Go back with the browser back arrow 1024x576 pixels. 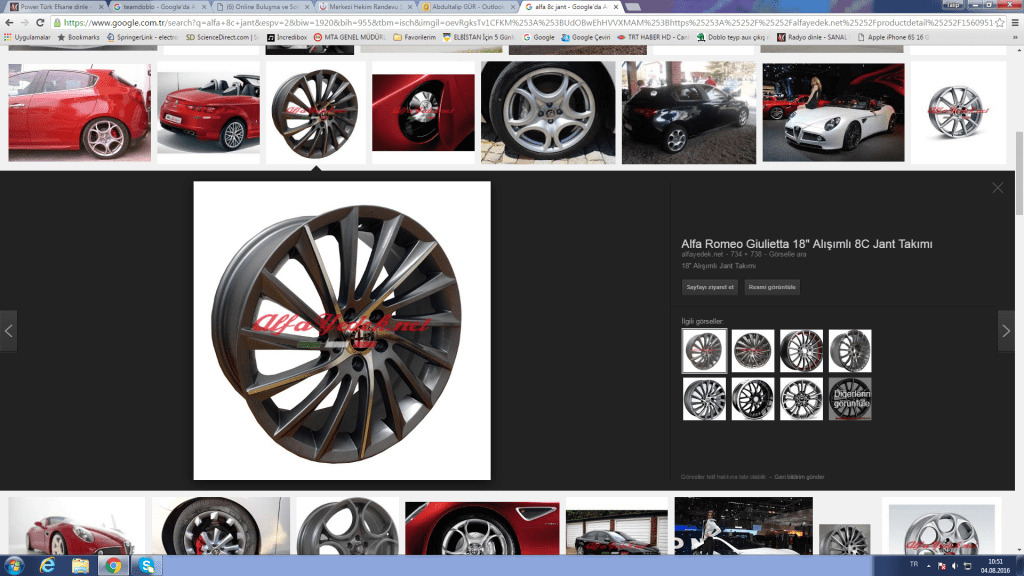pos(9,23)
